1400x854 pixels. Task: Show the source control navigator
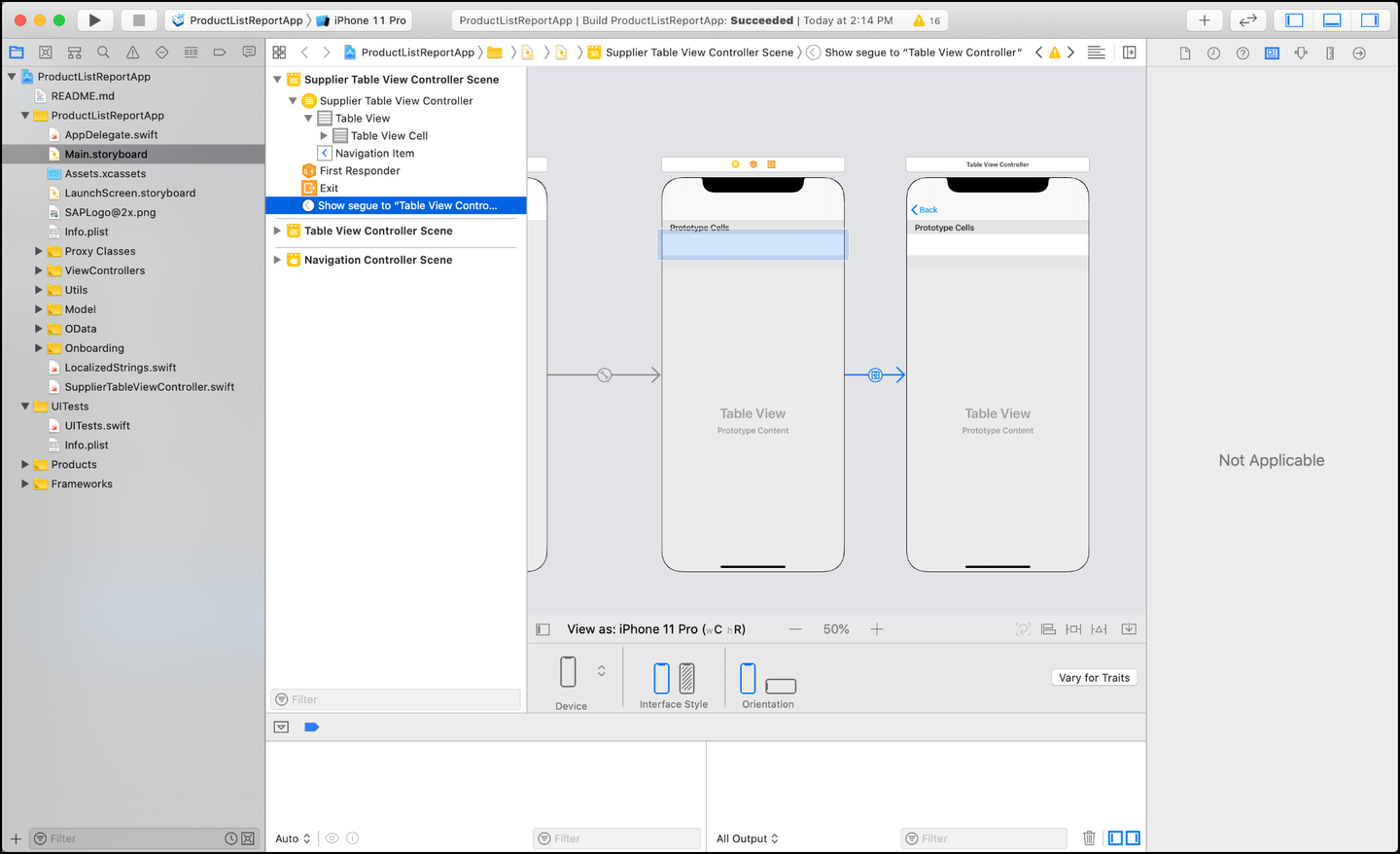[45, 53]
